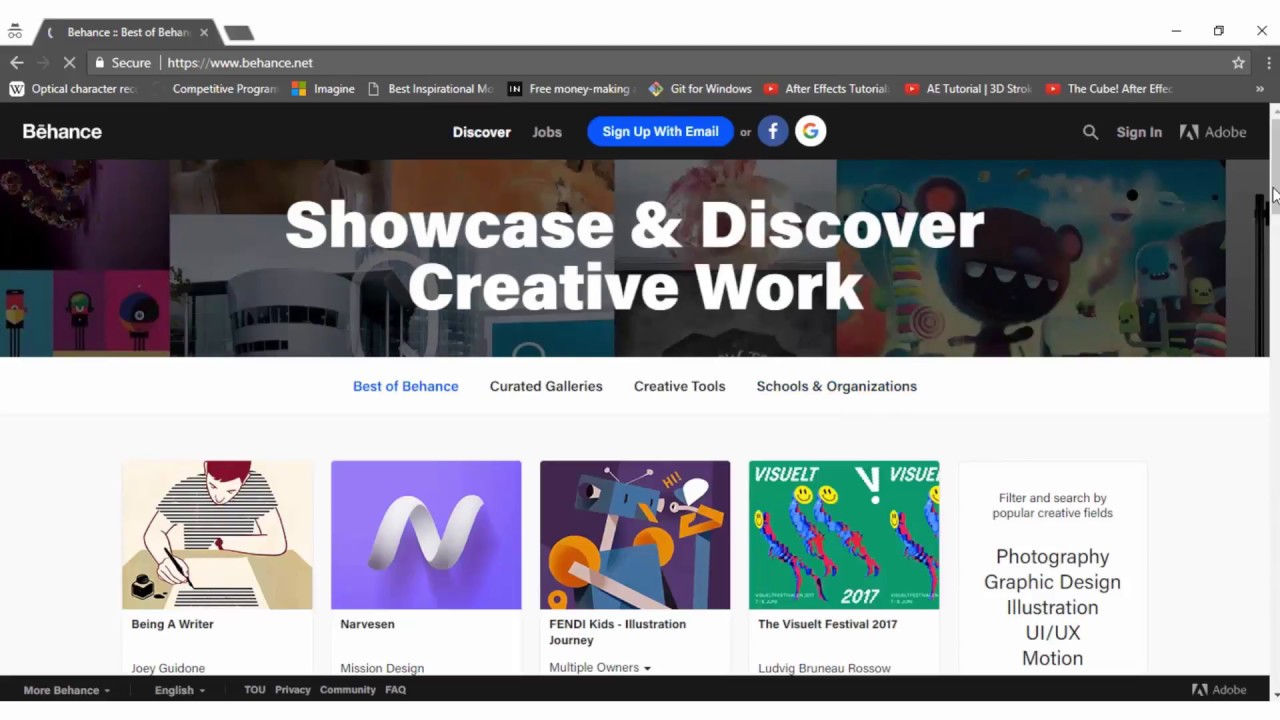Filter by Photography field

tap(1052, 557)
